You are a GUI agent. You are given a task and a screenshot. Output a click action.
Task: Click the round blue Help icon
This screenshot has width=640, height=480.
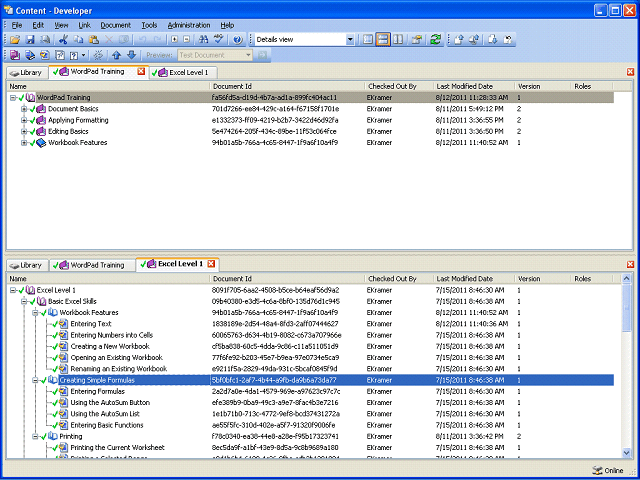pyautogui.click(x=238, y=40)
